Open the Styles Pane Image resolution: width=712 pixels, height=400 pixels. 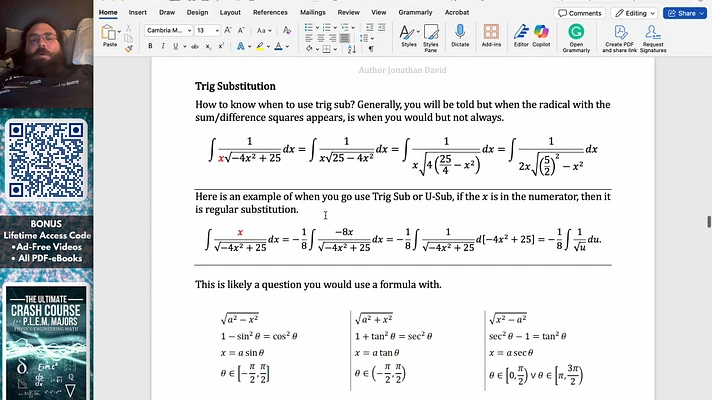coord(430,38)
